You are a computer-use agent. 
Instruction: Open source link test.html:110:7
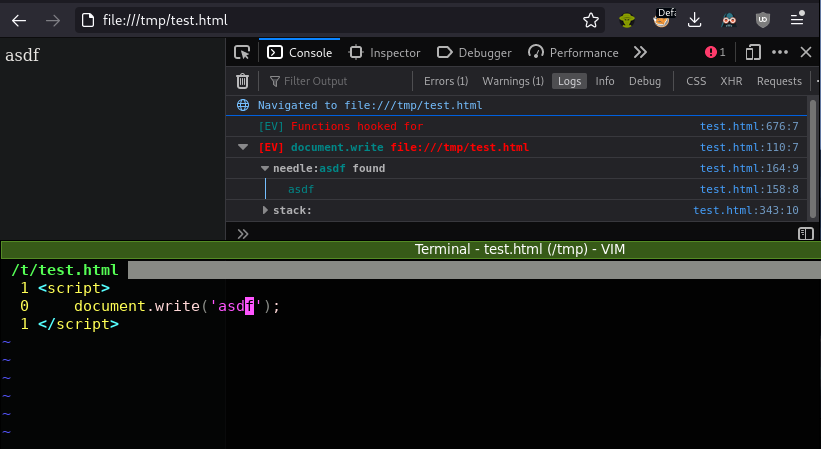click(748, 148)
